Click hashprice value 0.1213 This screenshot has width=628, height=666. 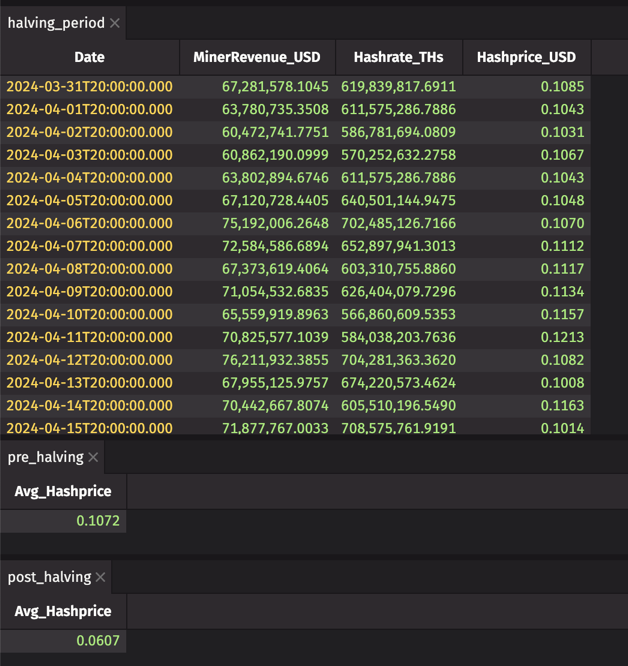click(x=563, y=337)
